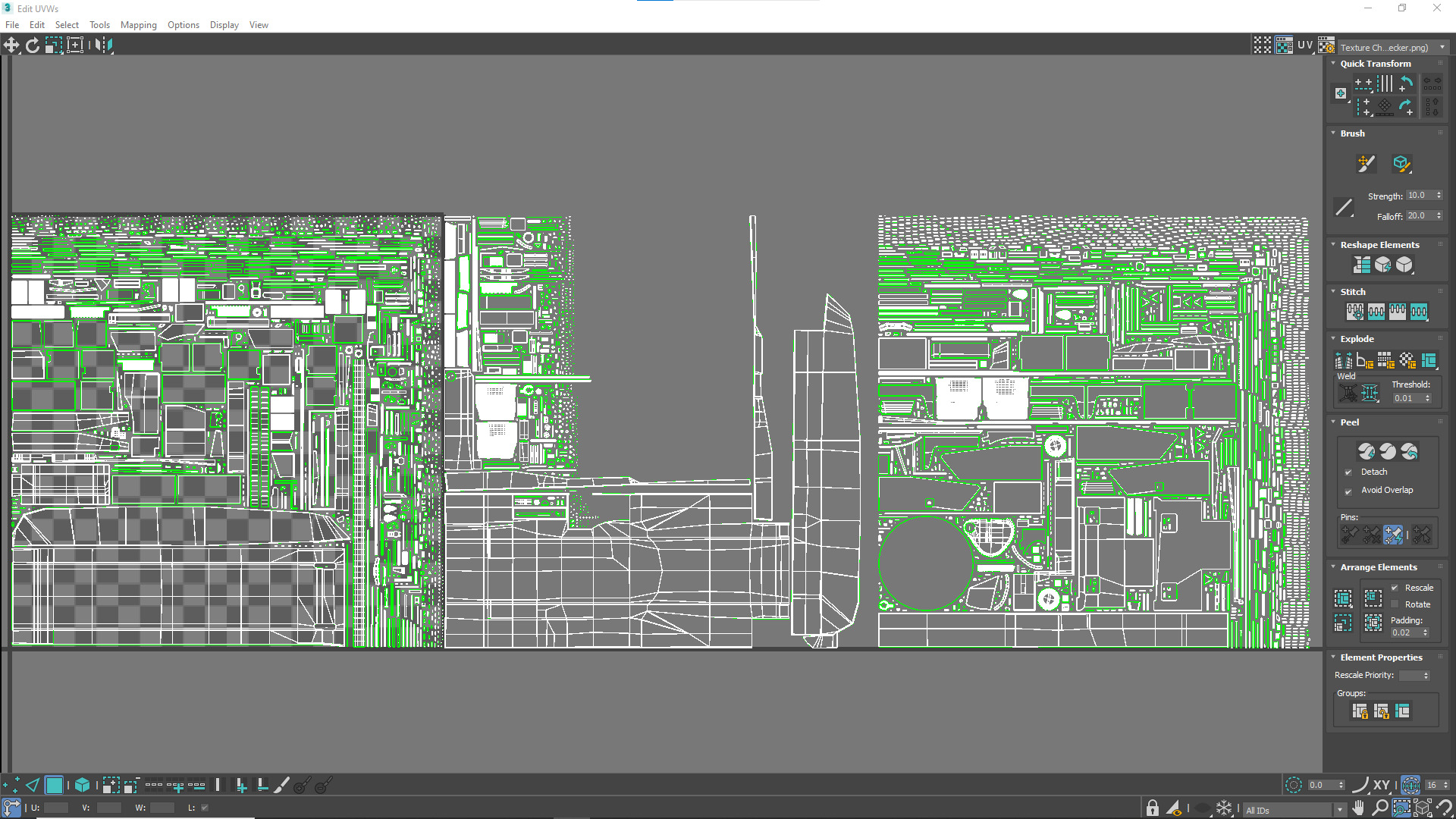Image resolution: width=1456 pixels, height=819 pixels.
Task: Select the Move selected subobject tool
Action: pos(11,45)
